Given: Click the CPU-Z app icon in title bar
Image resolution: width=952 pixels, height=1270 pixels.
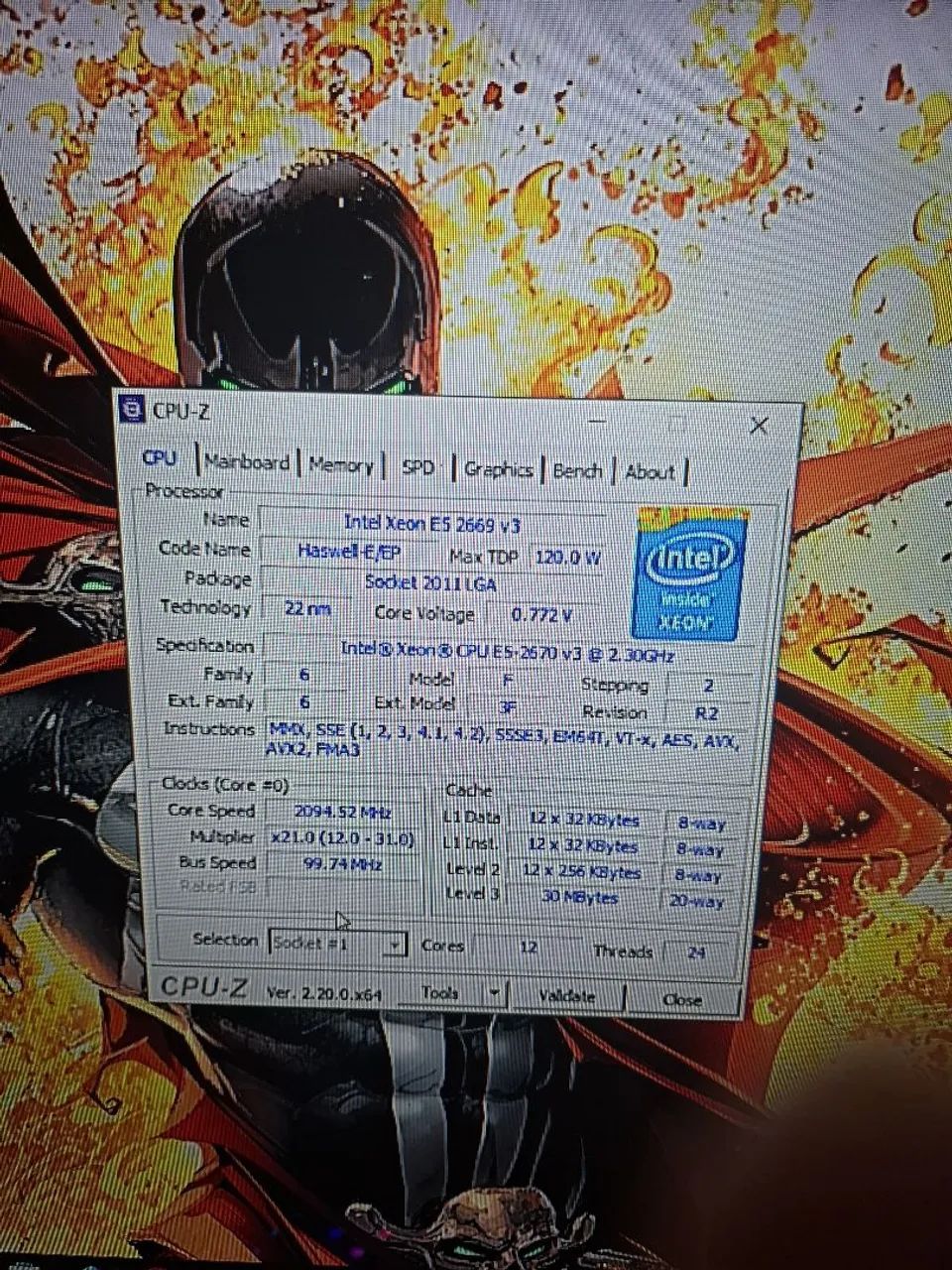Looking at the screenshot, I should point(132,409).
